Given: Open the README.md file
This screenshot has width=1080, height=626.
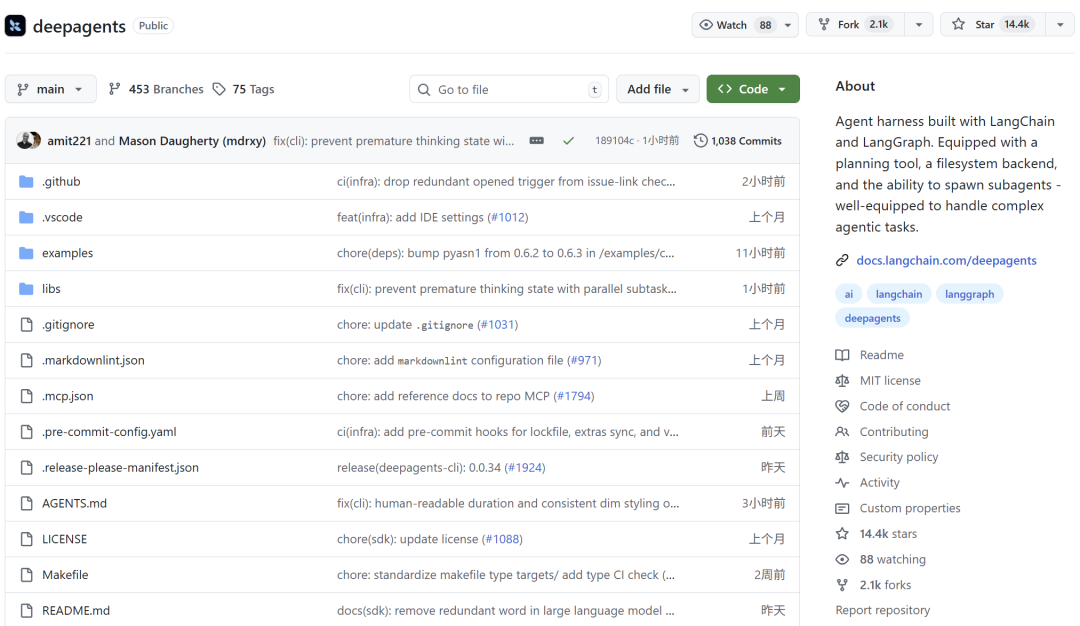Looking at the screenshot, I should click(76, 610).
